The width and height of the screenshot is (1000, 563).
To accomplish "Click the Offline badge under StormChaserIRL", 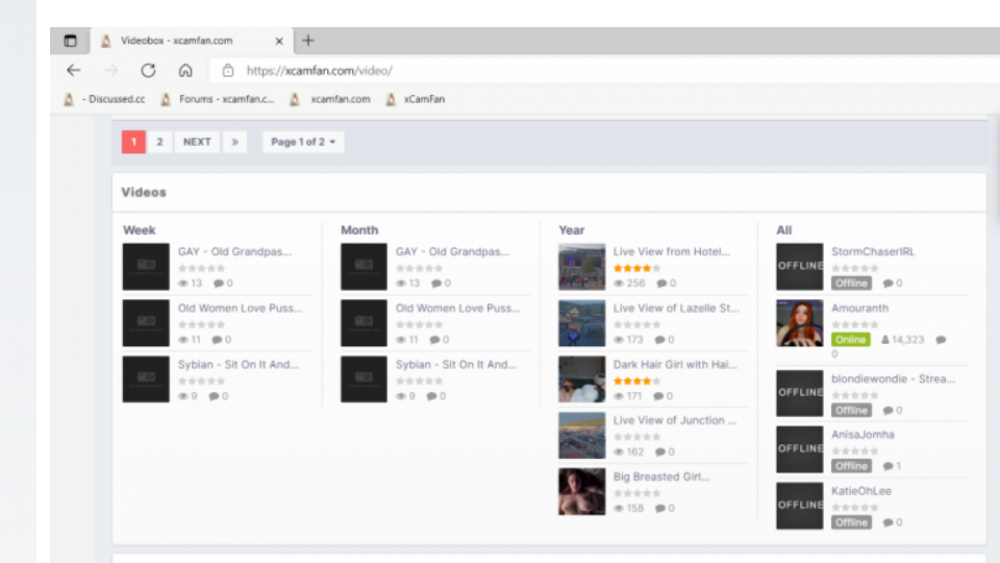I will point(851,283).
